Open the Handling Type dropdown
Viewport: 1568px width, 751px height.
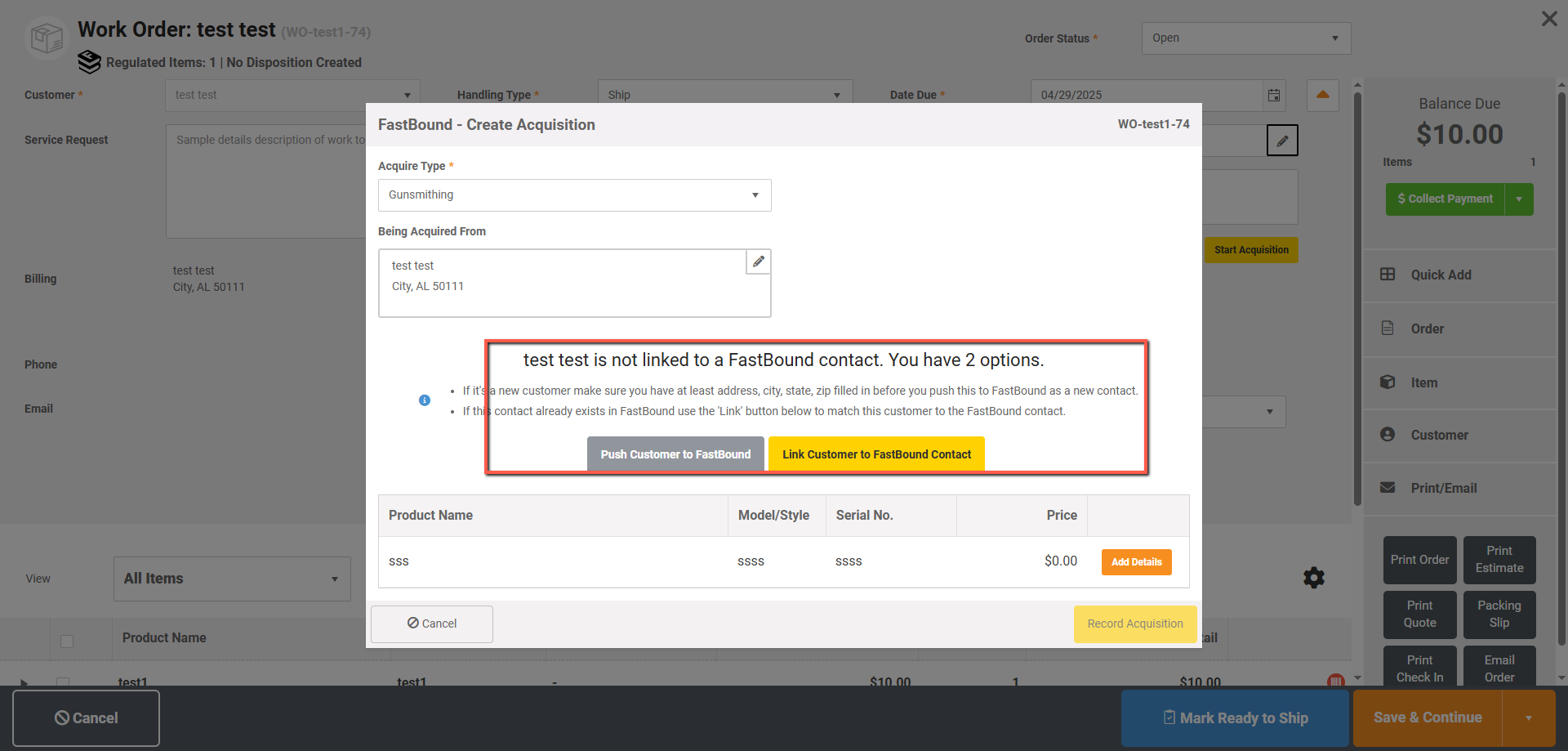pos(725,96)
